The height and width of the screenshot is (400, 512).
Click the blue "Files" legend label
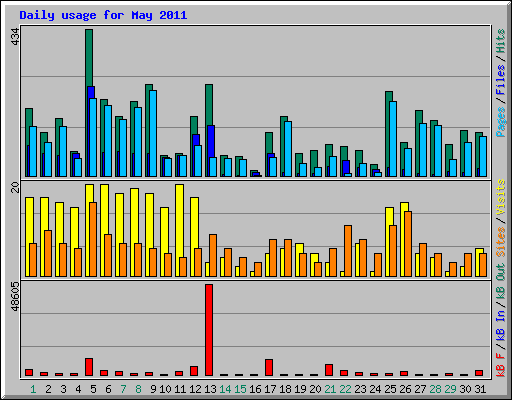click(x=500, y=80)
